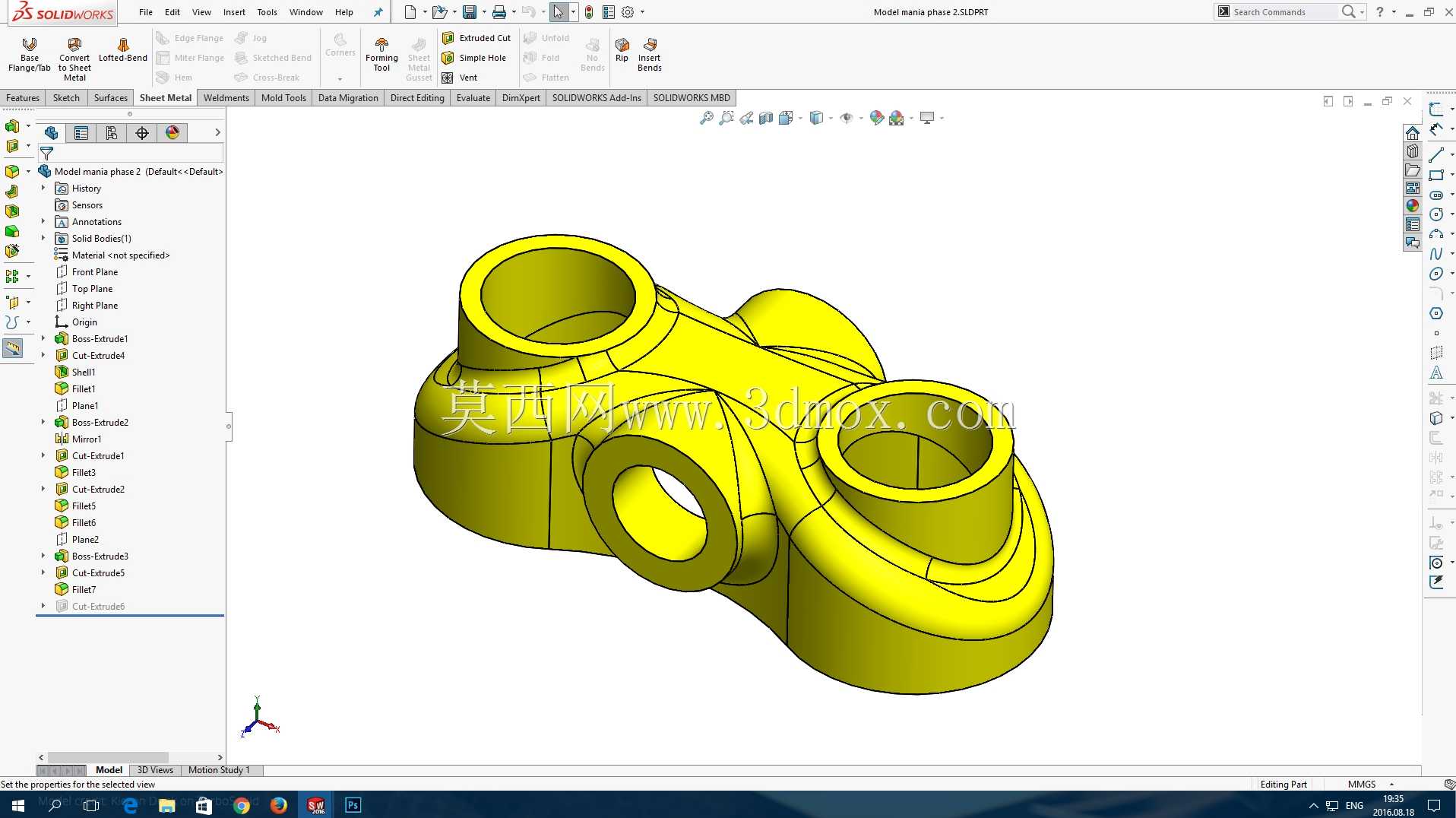This screenshot has width=1456, height=818.
Task: Open the View Orientation dropdown arrow
Action: coord(800,119)
